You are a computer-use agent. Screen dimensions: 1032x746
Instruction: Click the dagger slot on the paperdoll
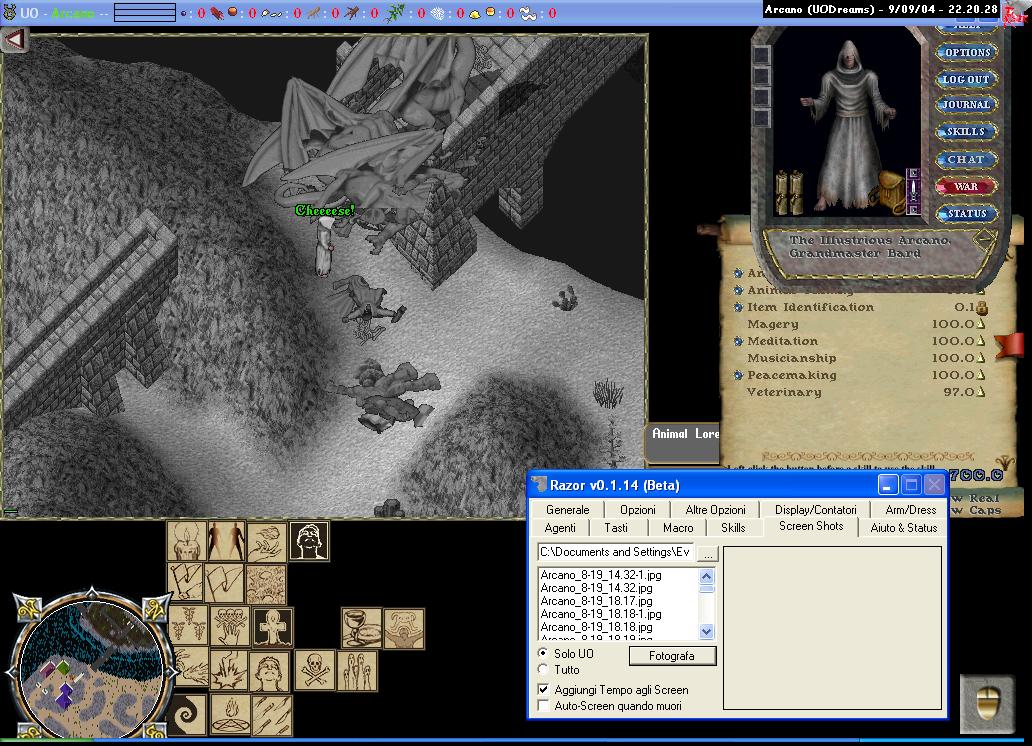[913, 191]
